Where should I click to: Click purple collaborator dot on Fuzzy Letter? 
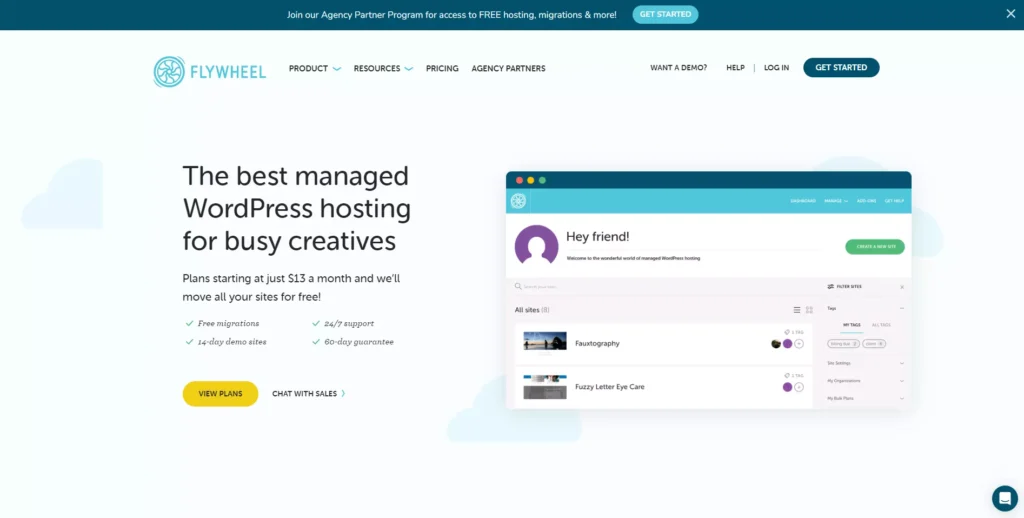788,387
